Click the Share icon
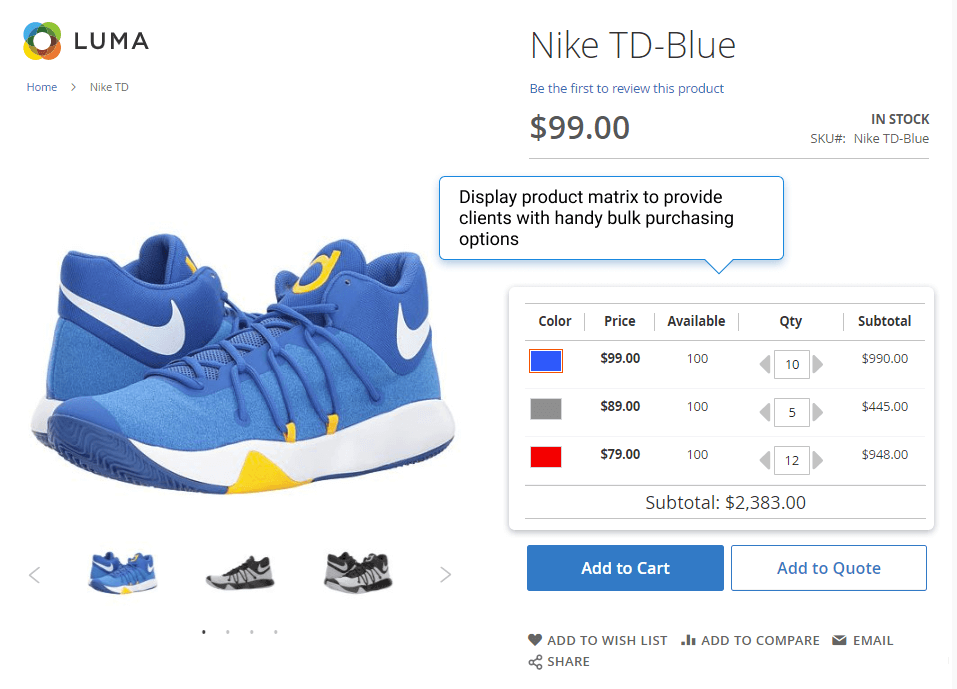 coord(535,662)
